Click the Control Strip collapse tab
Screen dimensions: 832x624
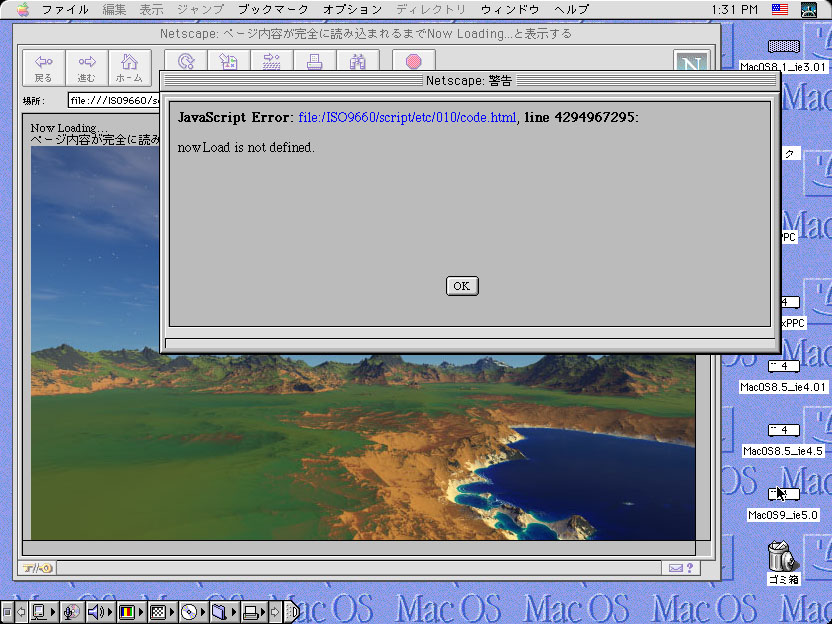coord(292,612)
